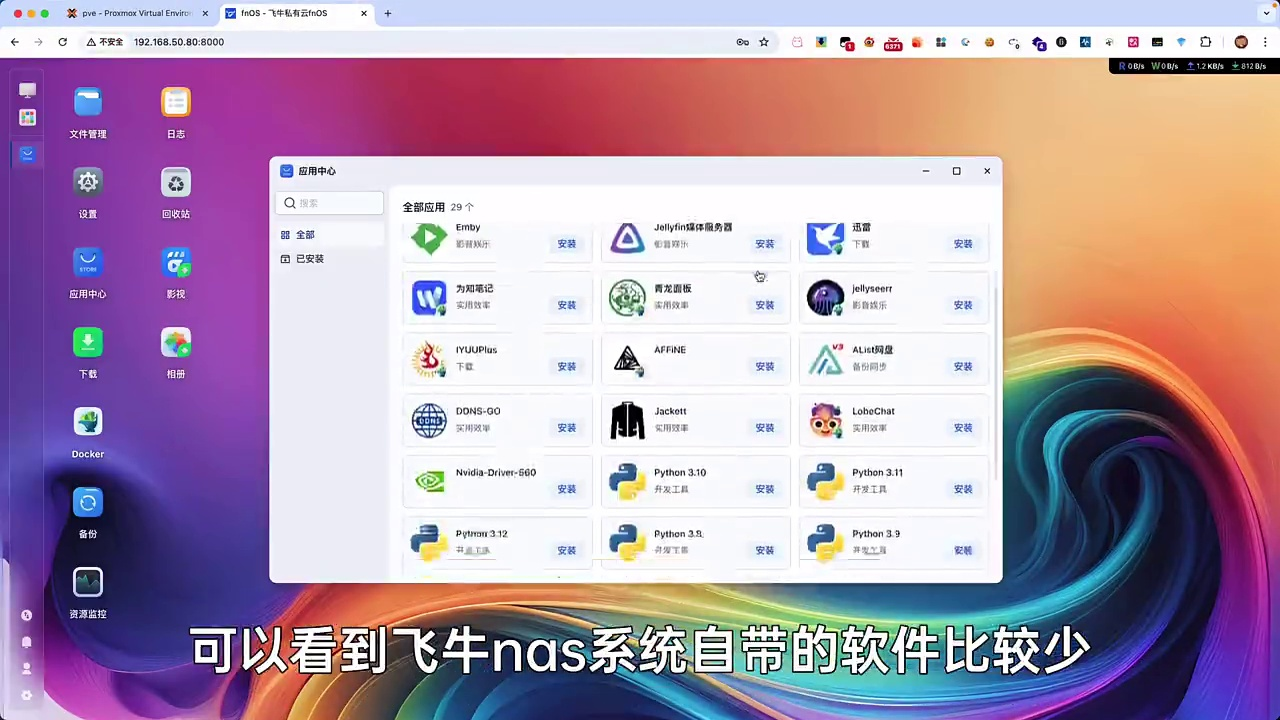Launch the Docker desktop icon
The height and width of the screenshot is (720, 1280).
coord(88,422)
